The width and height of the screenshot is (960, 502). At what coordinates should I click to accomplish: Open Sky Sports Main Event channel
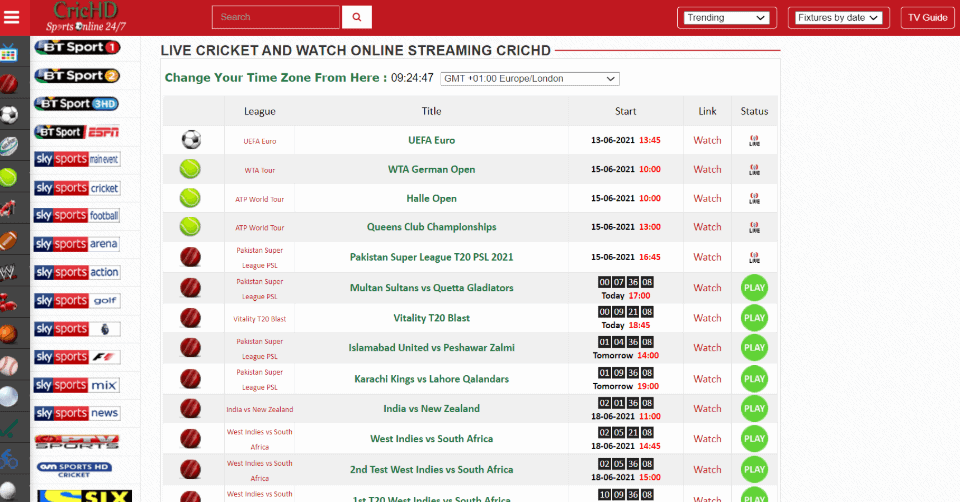coord(77,159)
